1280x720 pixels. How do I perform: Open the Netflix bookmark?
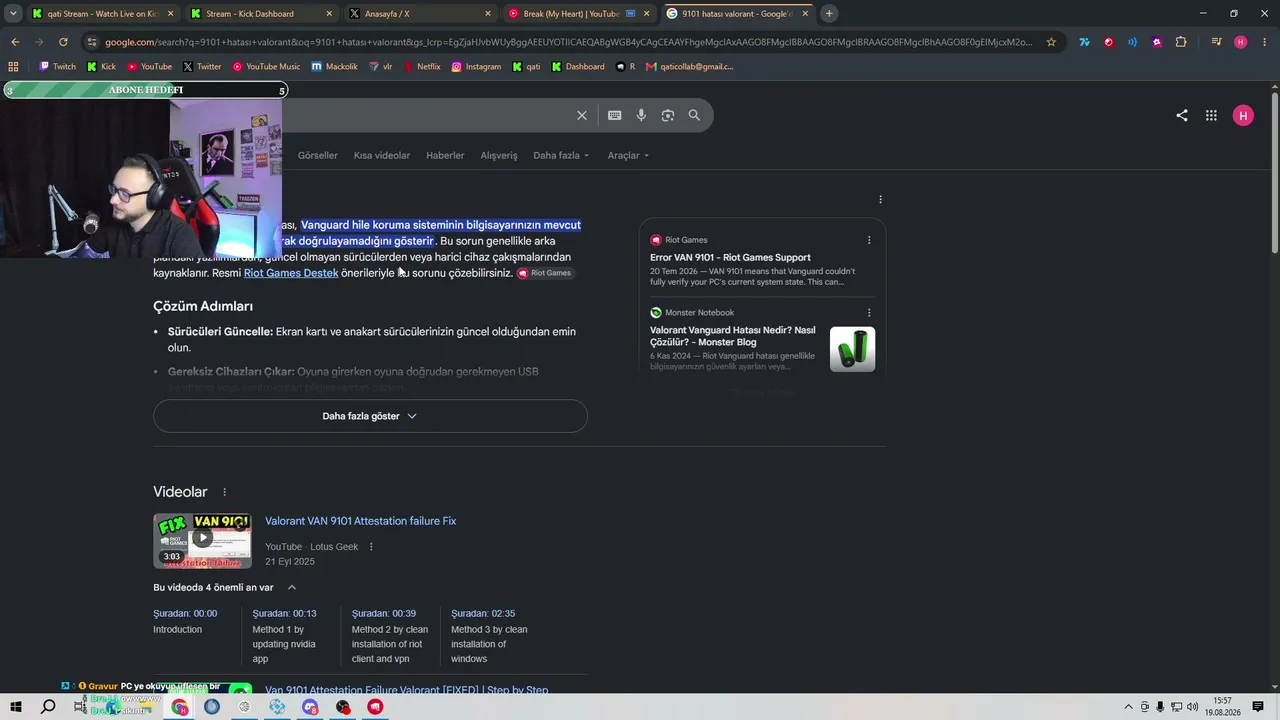point(422,67)
